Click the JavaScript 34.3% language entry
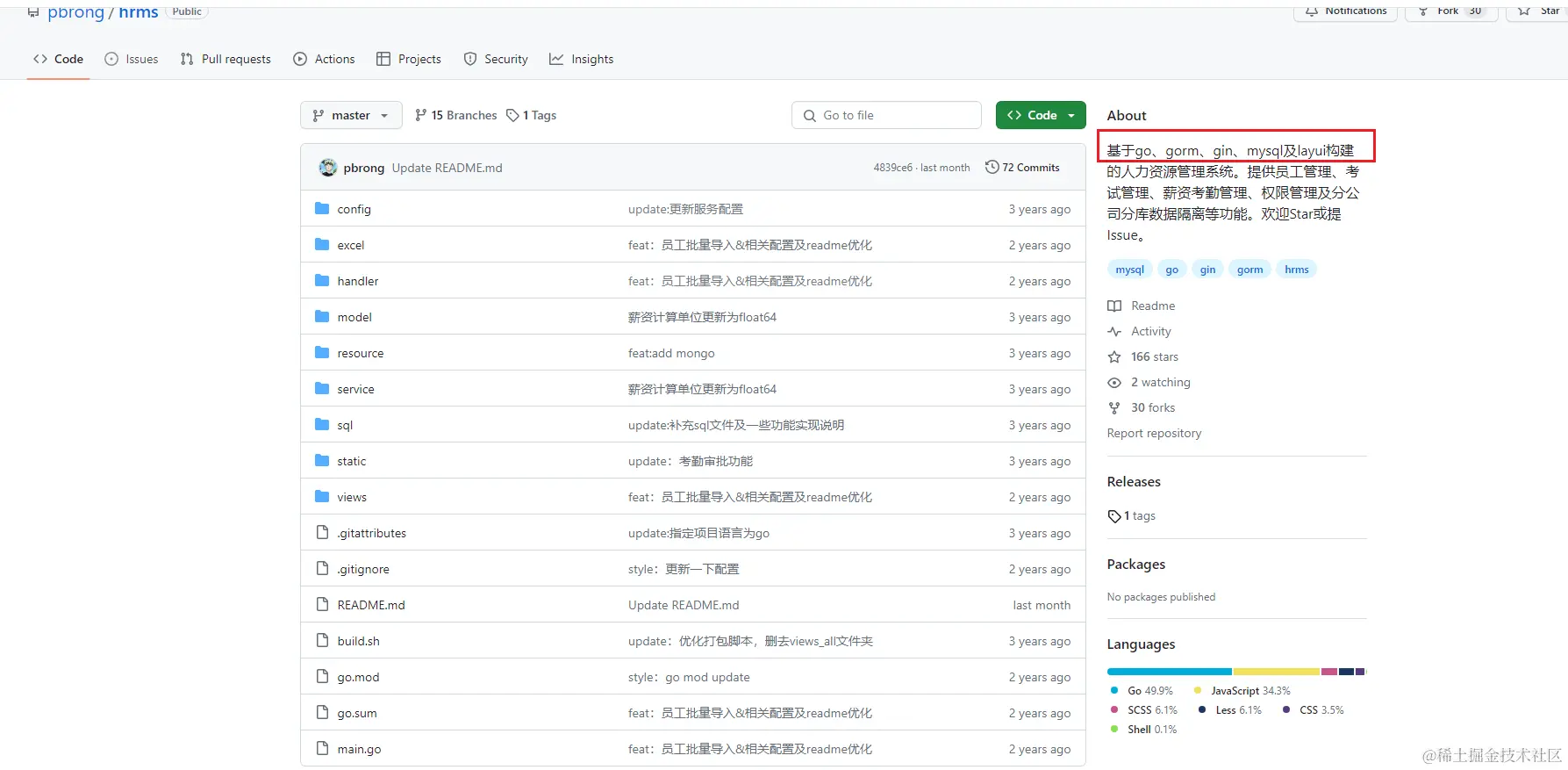This screenshot has height=770, width=1568. point(1242,691)
